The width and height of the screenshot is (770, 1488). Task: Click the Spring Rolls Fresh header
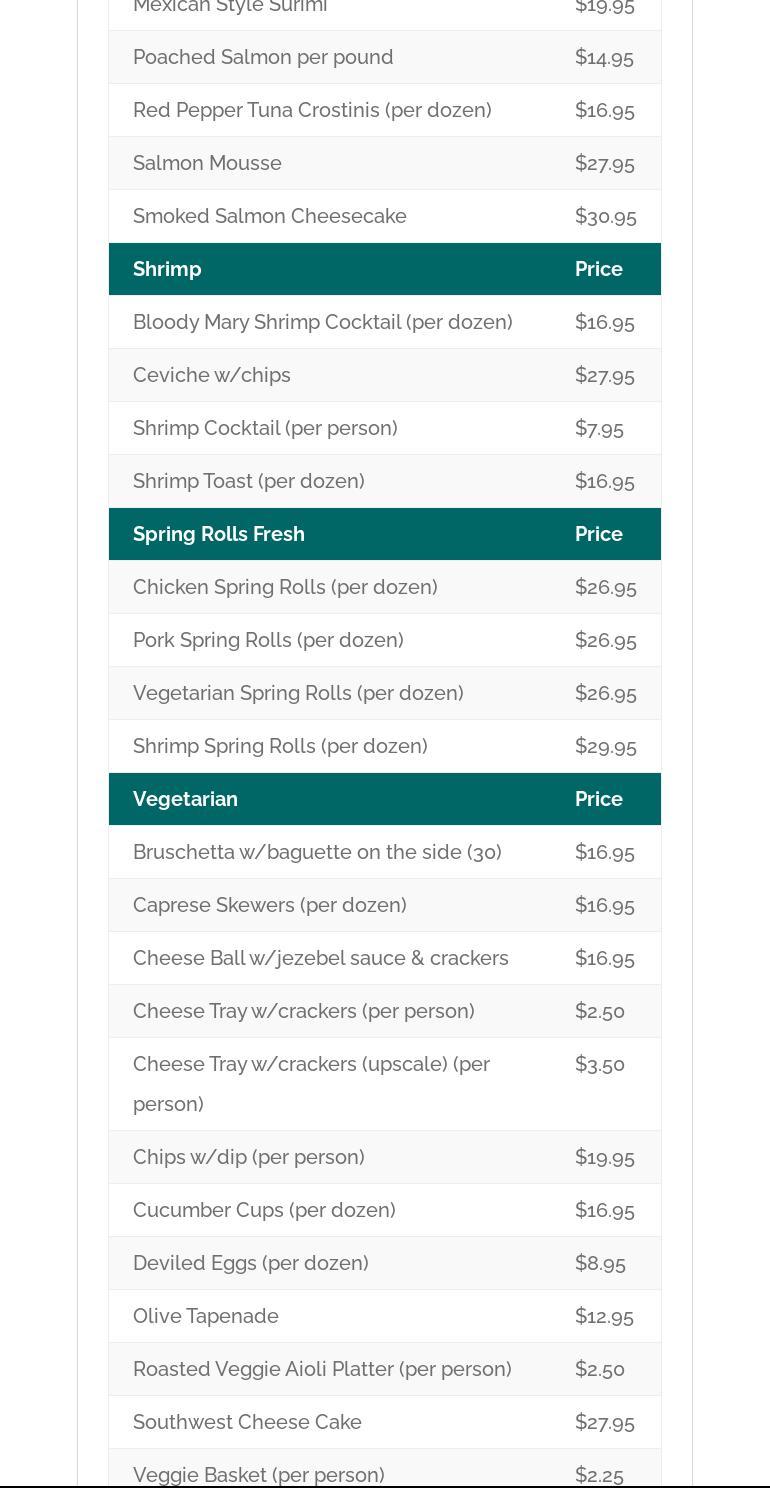tap(218, 534)
